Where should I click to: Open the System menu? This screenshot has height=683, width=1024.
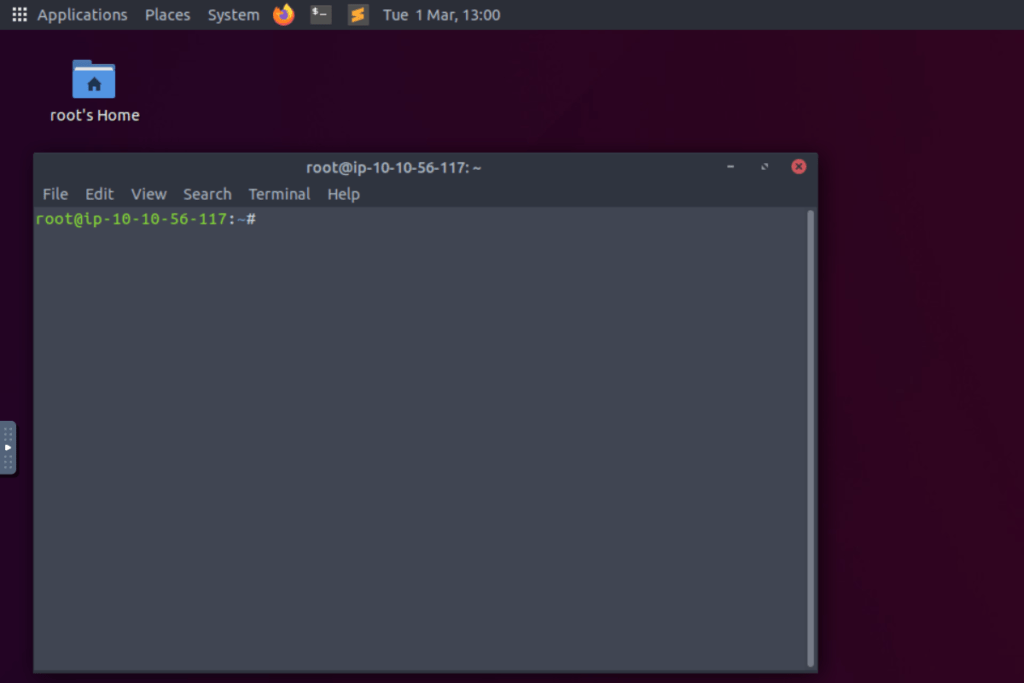coord(233,15)
